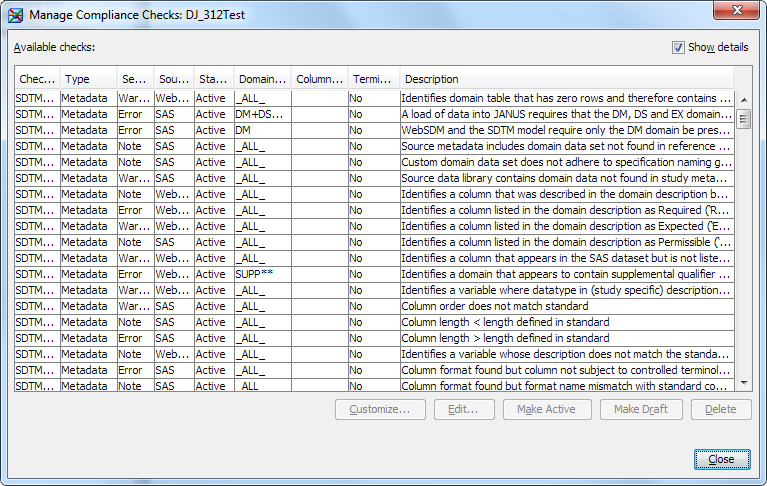Click the 'DM+DS...' domain cell
Viewport: 767px width, 486px height.
click(263, 114)
